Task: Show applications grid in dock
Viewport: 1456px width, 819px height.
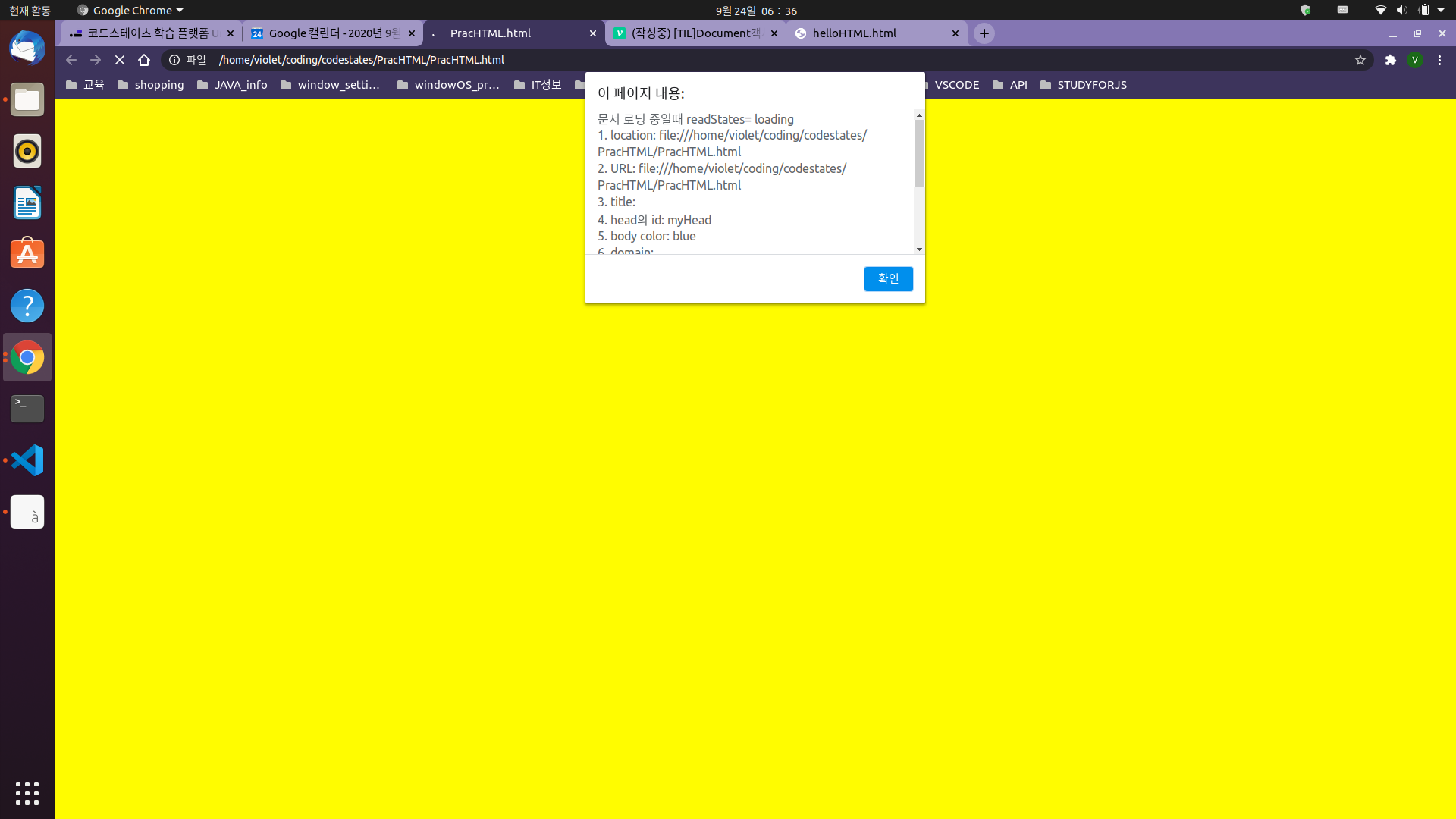Action: [27, 792]
